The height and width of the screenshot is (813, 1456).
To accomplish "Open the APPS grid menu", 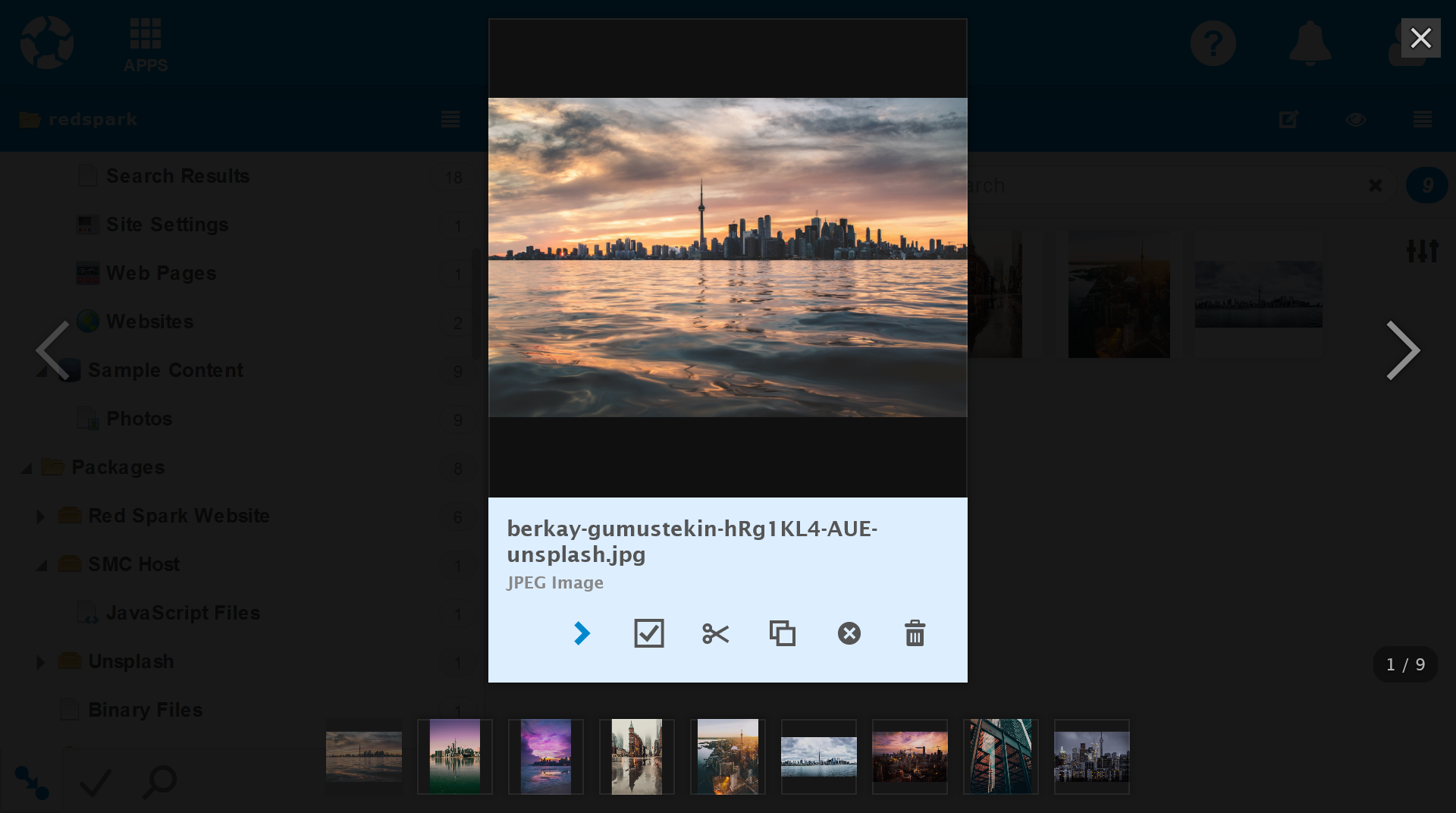I will [x=146, y=46].
